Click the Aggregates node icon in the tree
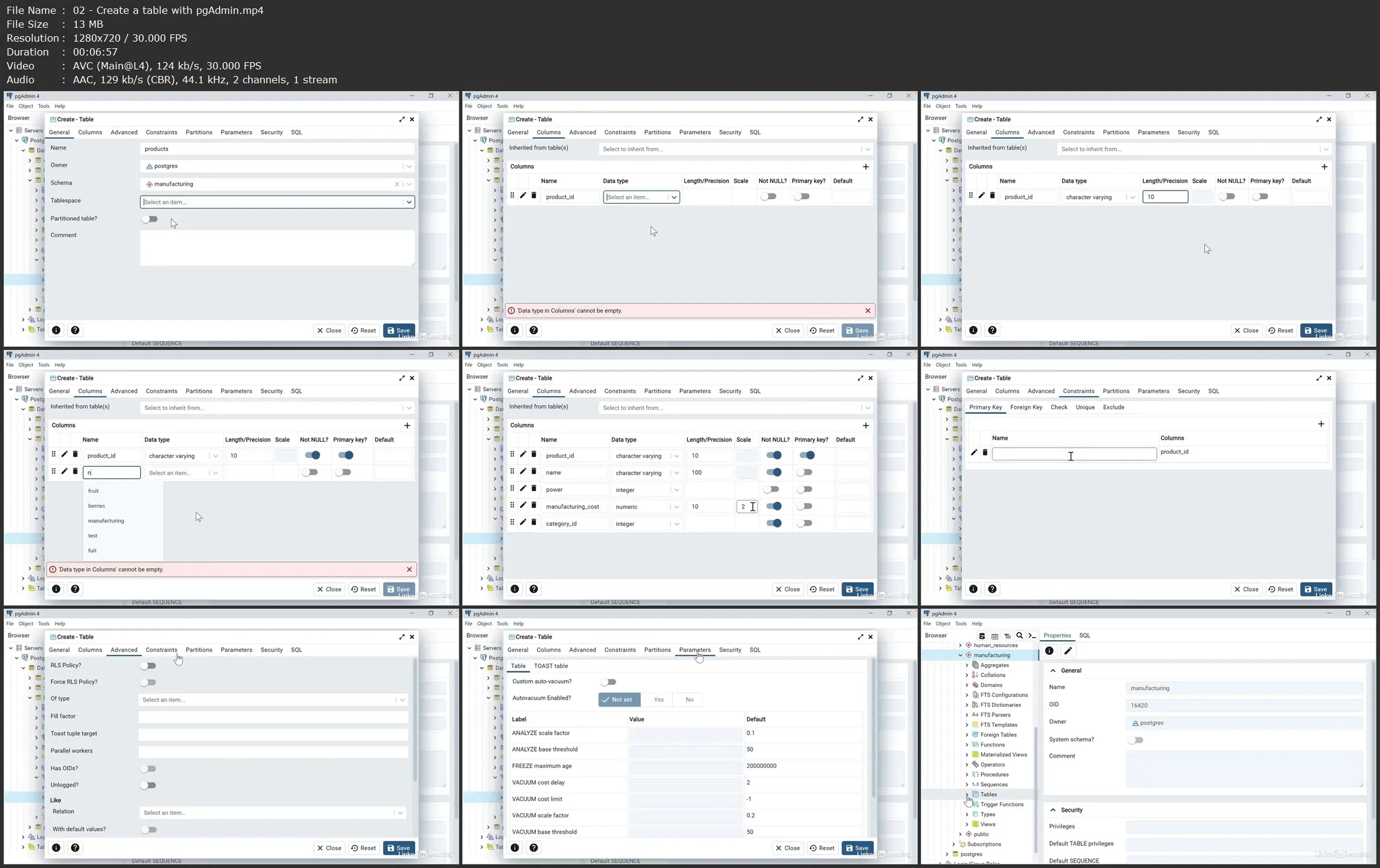Viewport: 1380px width, 868px height. click(975, 665)
